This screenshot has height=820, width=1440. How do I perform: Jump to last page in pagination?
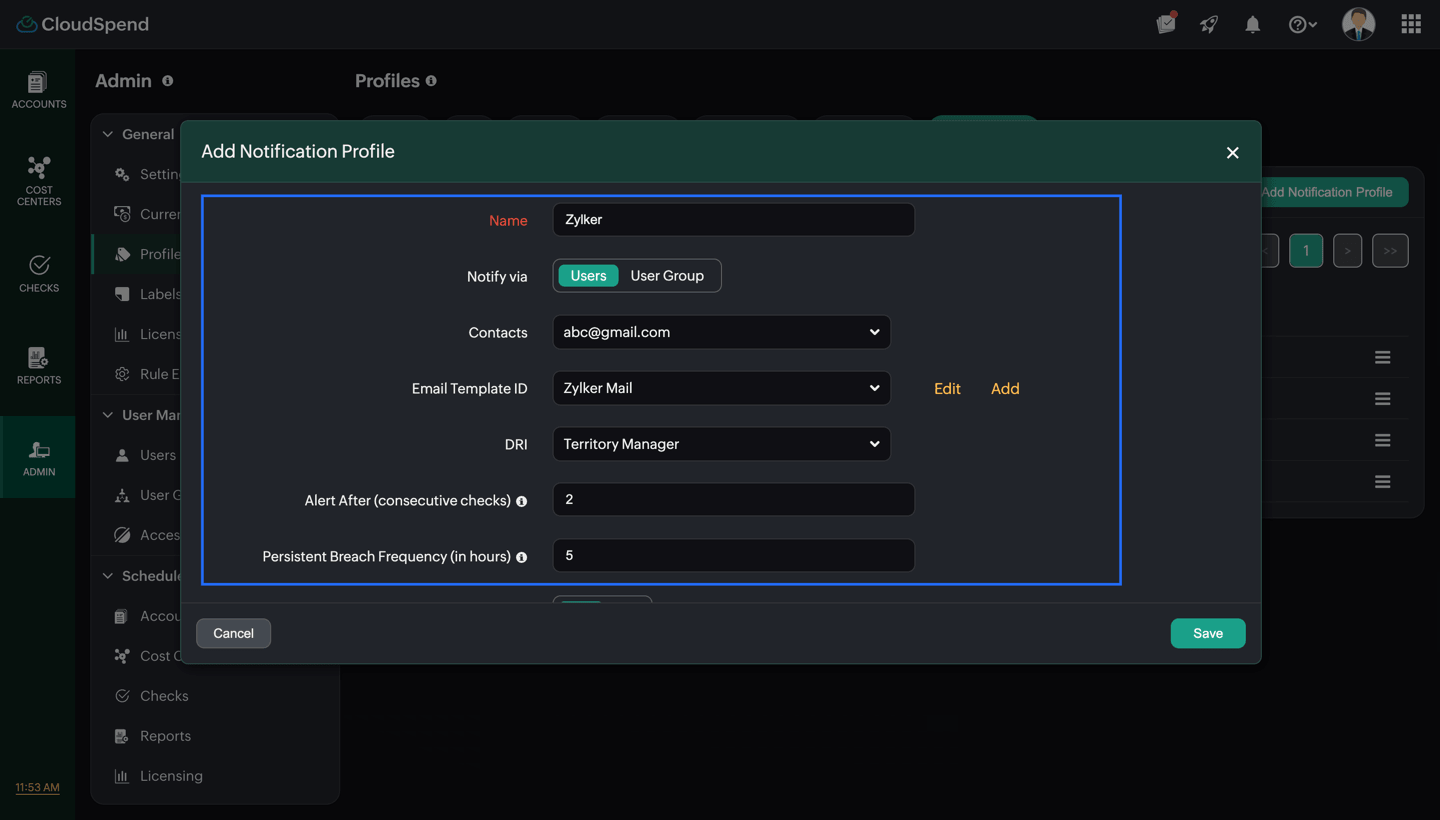(1390, 251)
